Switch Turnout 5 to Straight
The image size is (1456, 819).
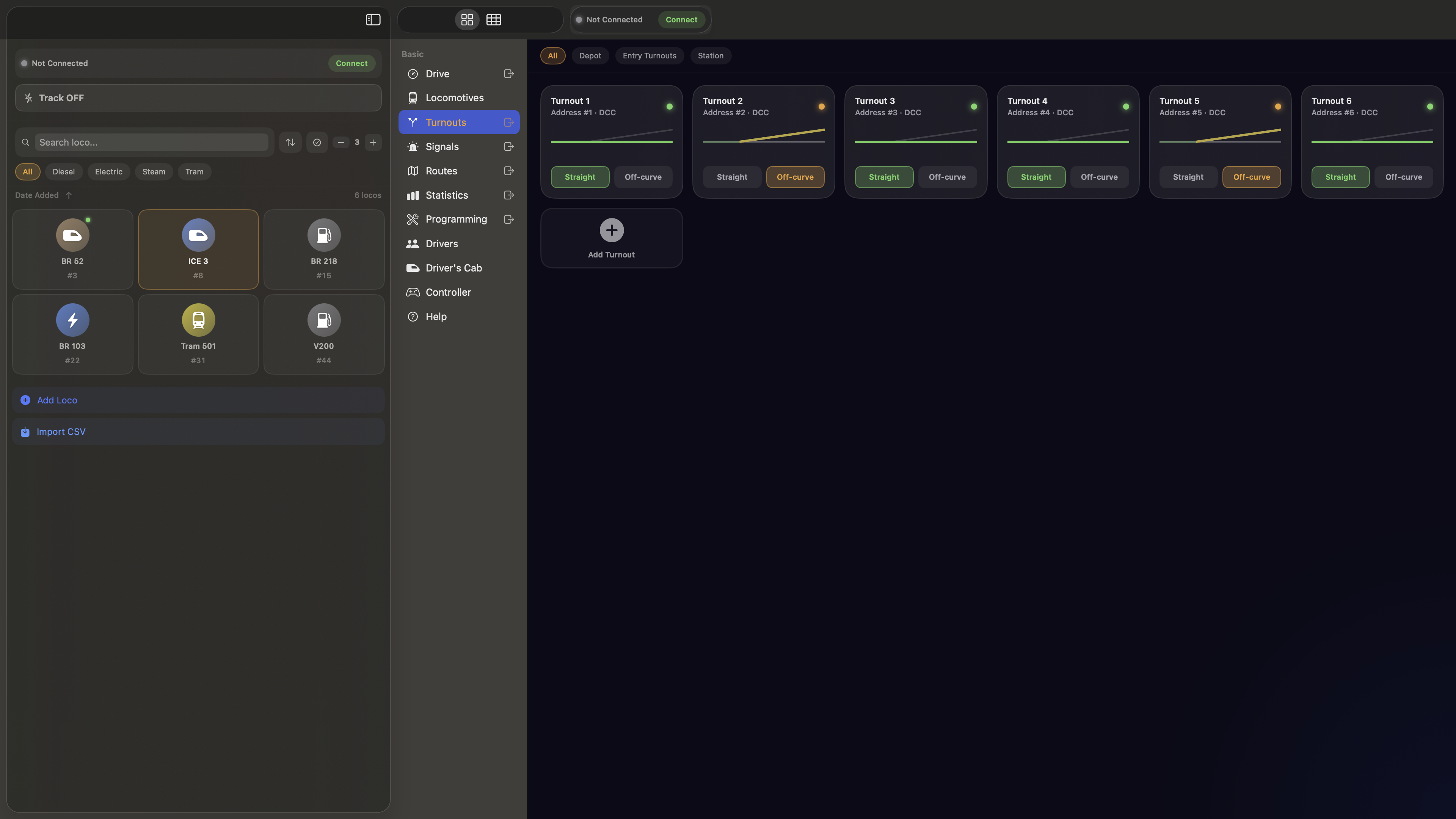tap(1188, 177)
